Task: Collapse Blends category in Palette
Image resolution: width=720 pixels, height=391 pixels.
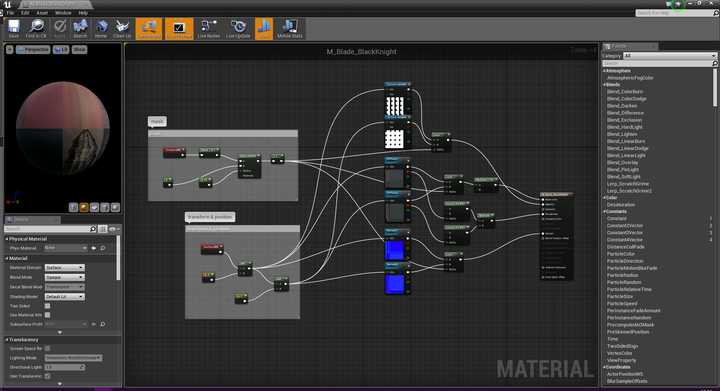Action: [x=605, y=84]
